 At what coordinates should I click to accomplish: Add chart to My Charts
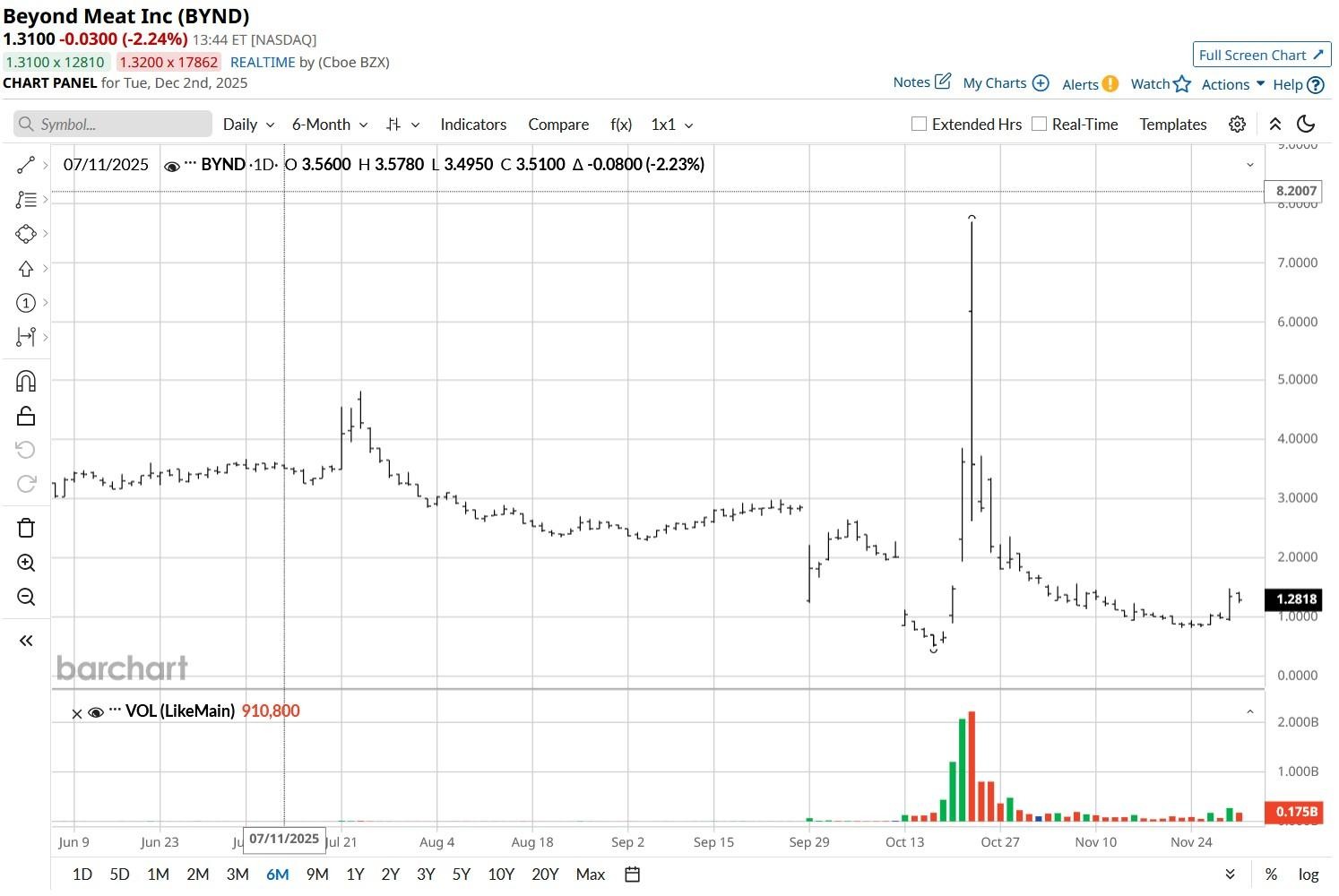(1006, 83)
